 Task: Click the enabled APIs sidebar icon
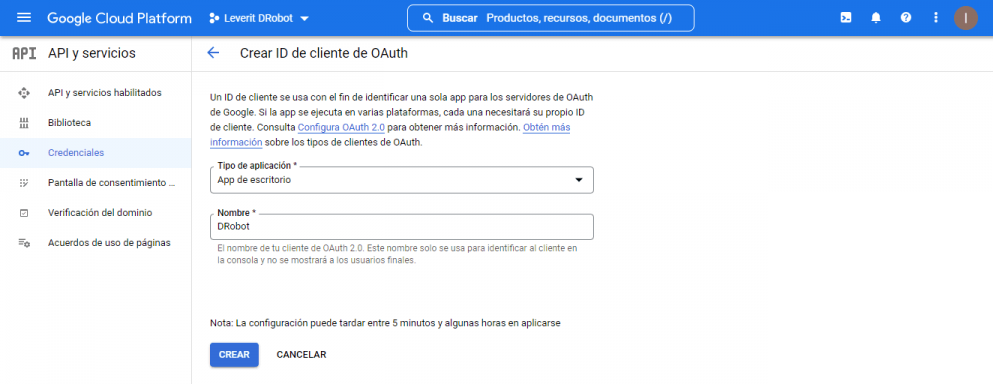coord(24,93)
